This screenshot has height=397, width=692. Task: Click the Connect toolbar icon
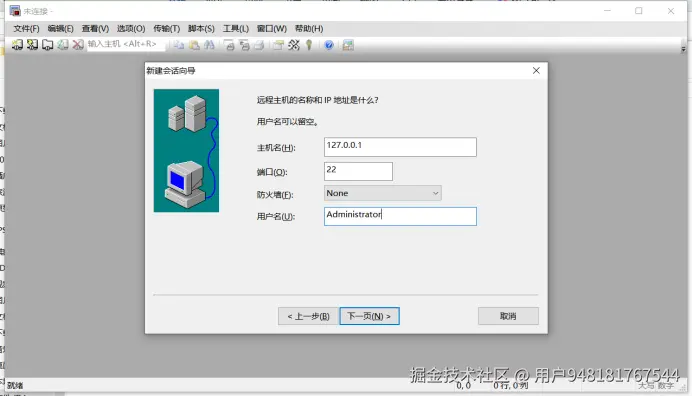pos(17,45)
